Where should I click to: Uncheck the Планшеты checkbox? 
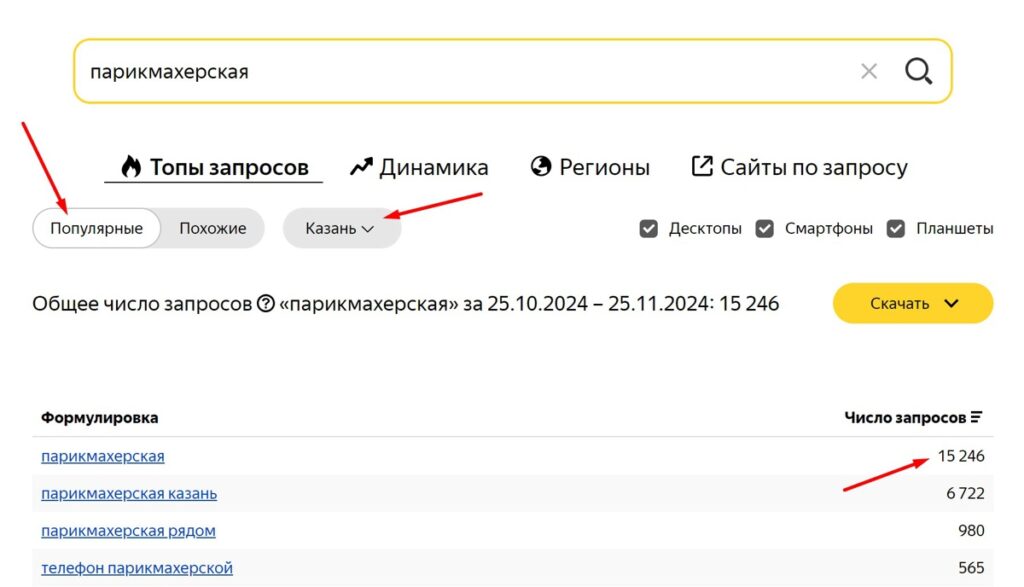click(895, 229)
